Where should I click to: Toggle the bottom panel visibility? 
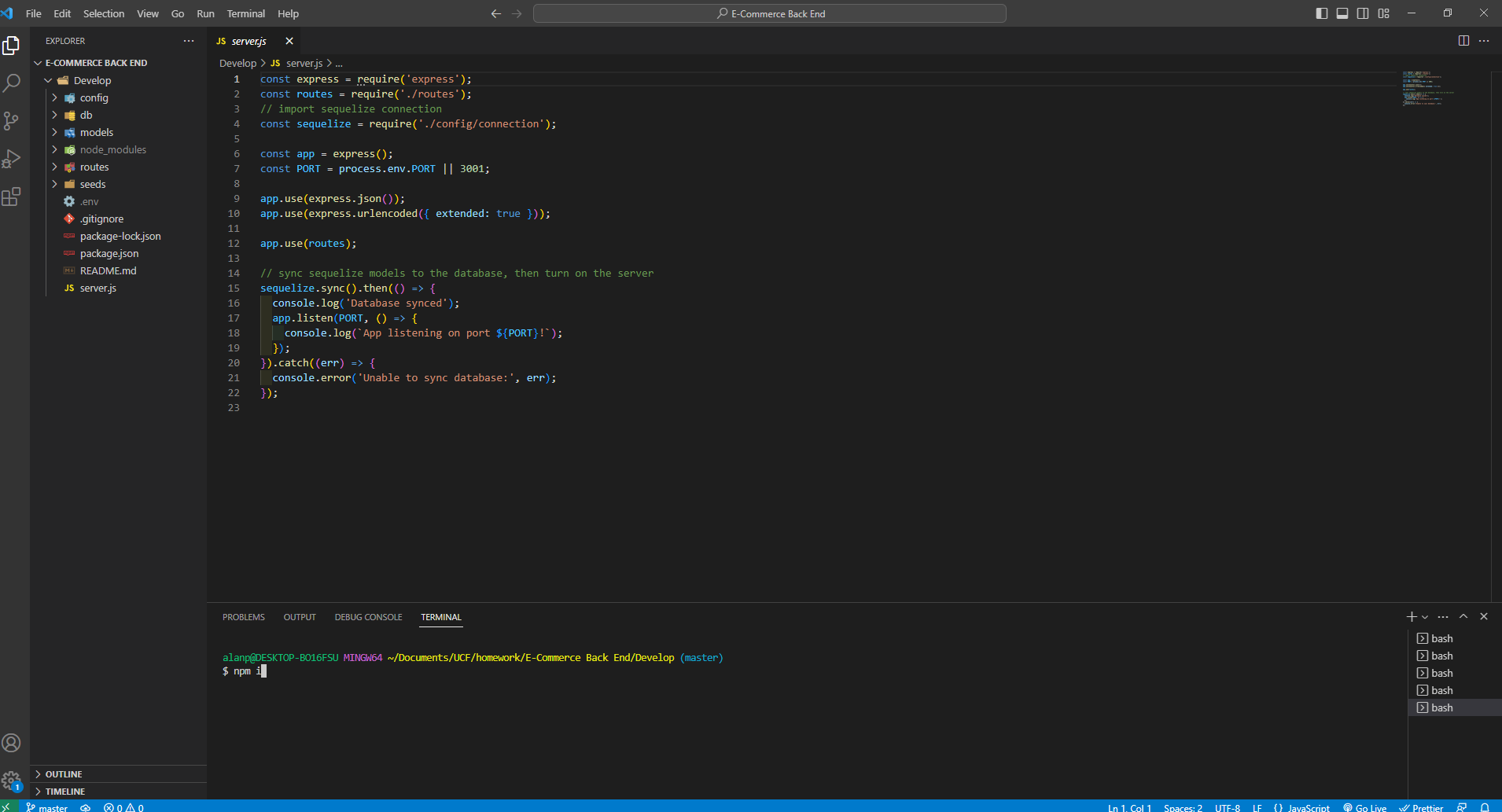1341,13
